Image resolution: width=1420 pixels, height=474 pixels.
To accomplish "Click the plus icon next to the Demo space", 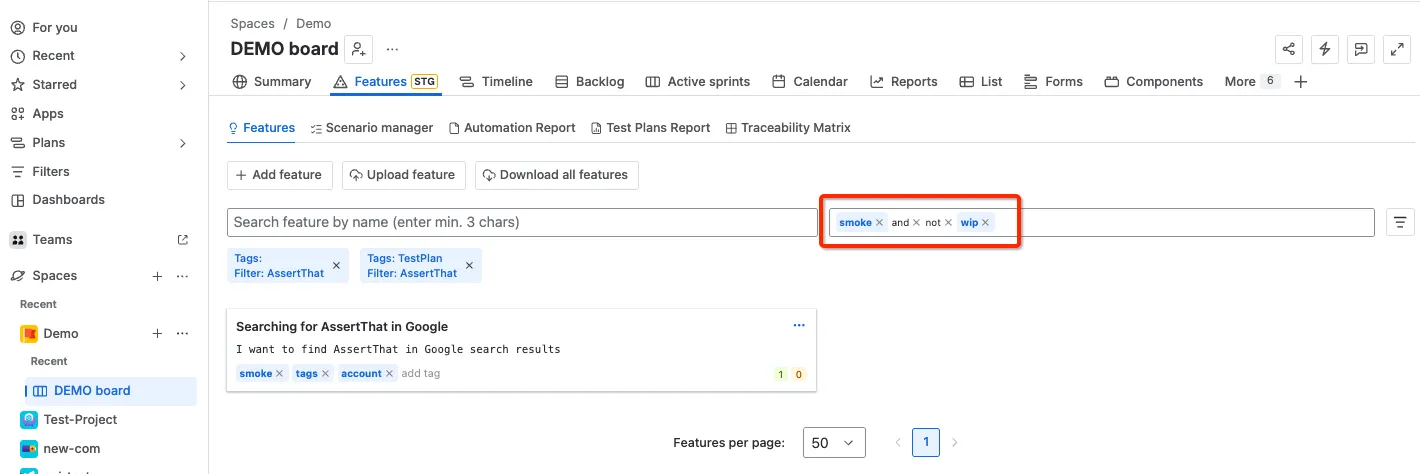I will 157,334.
